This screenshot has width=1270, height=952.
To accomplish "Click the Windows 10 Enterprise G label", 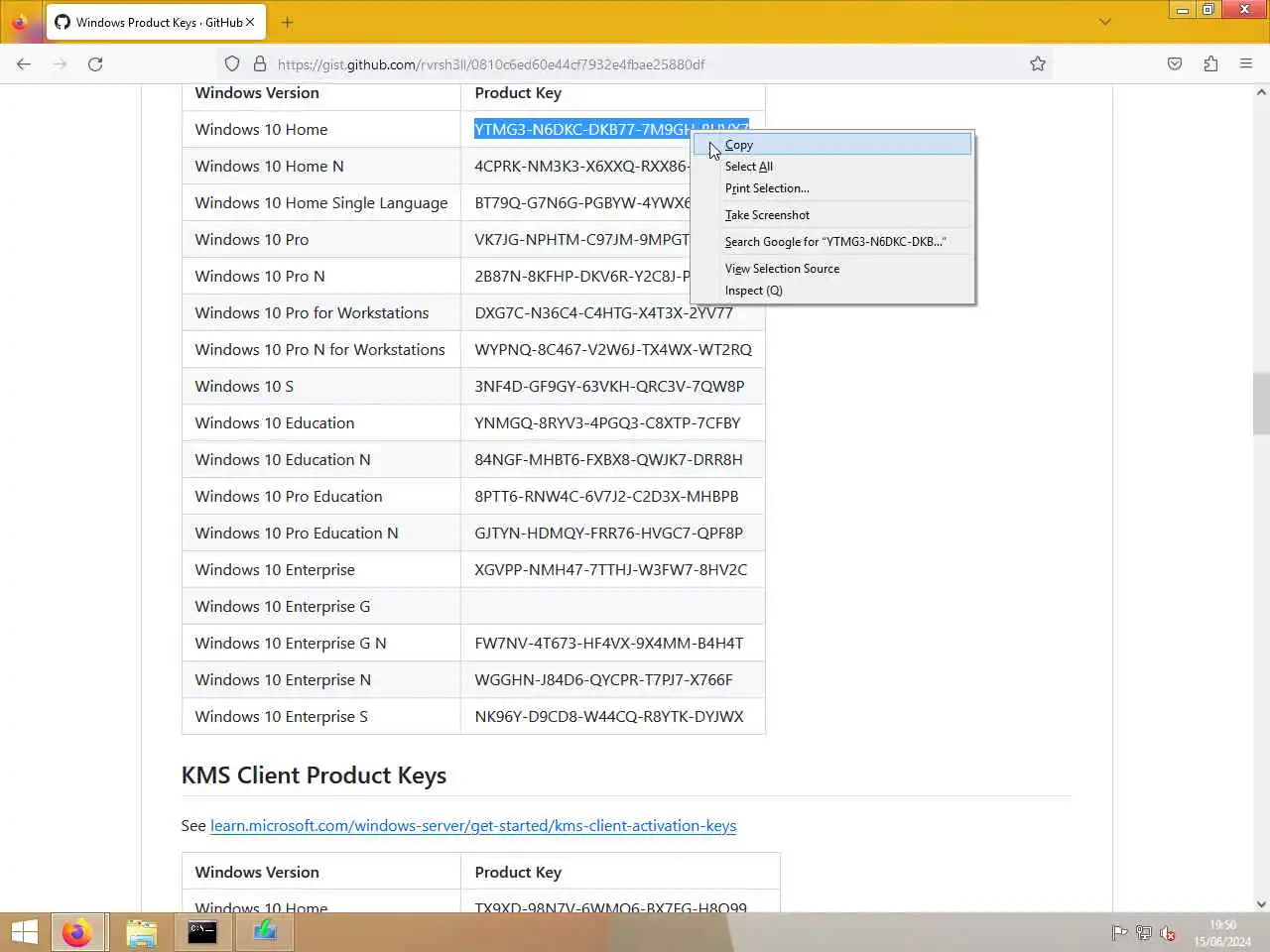I will (x=283, y=606).
